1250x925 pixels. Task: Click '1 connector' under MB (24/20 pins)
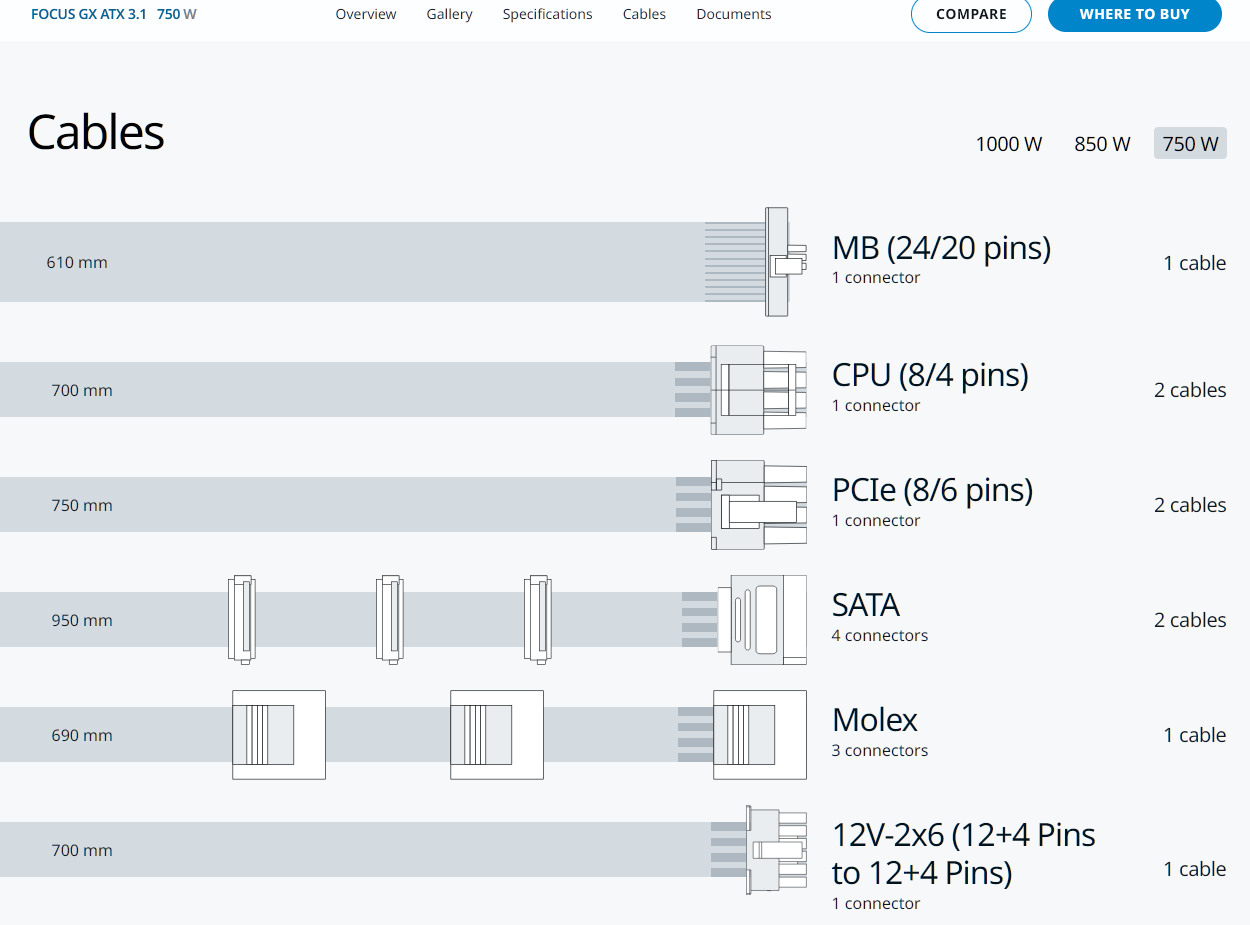876,277
